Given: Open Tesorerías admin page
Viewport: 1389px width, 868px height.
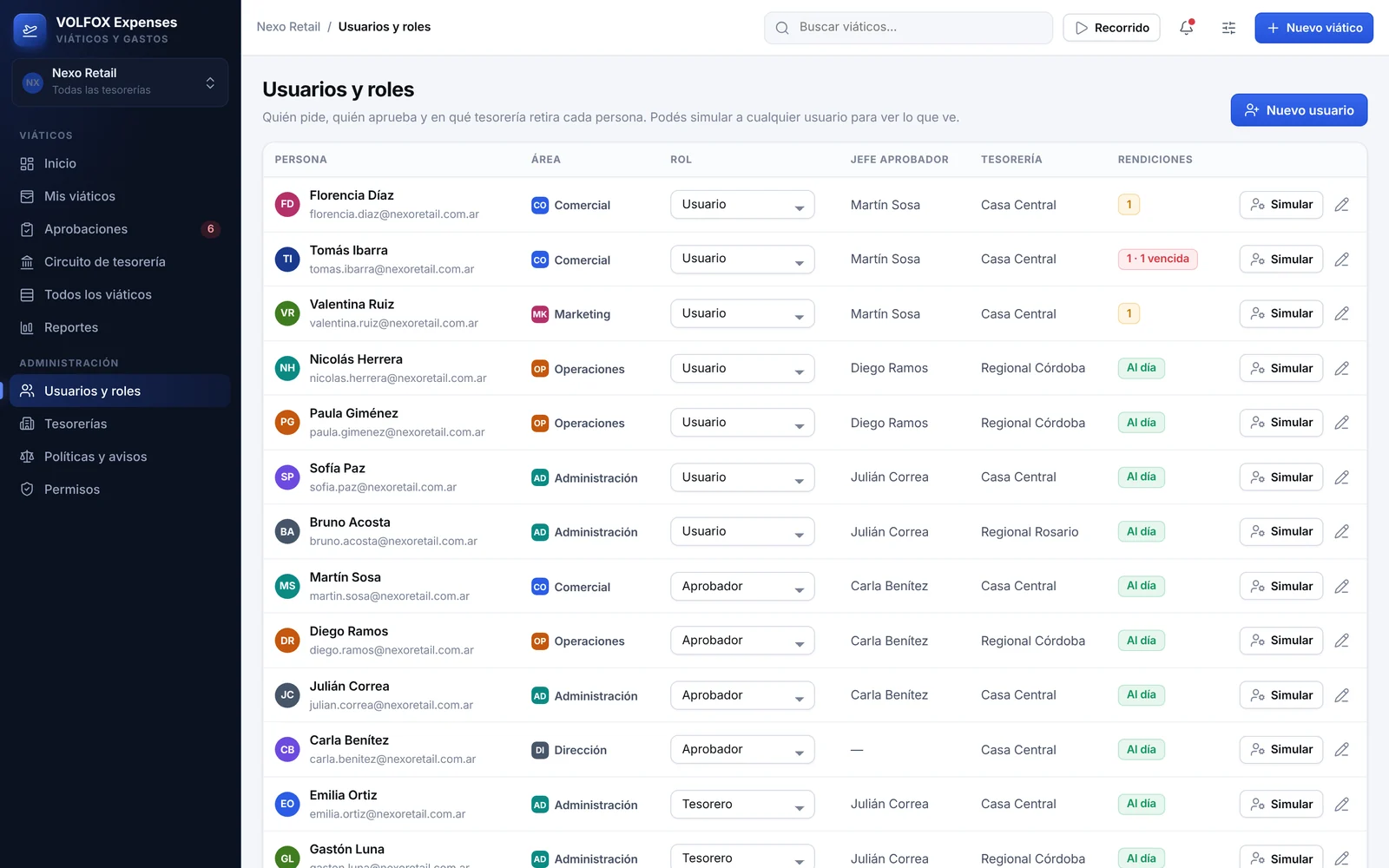Looking at the screenshot, I should tap(120, 424).
